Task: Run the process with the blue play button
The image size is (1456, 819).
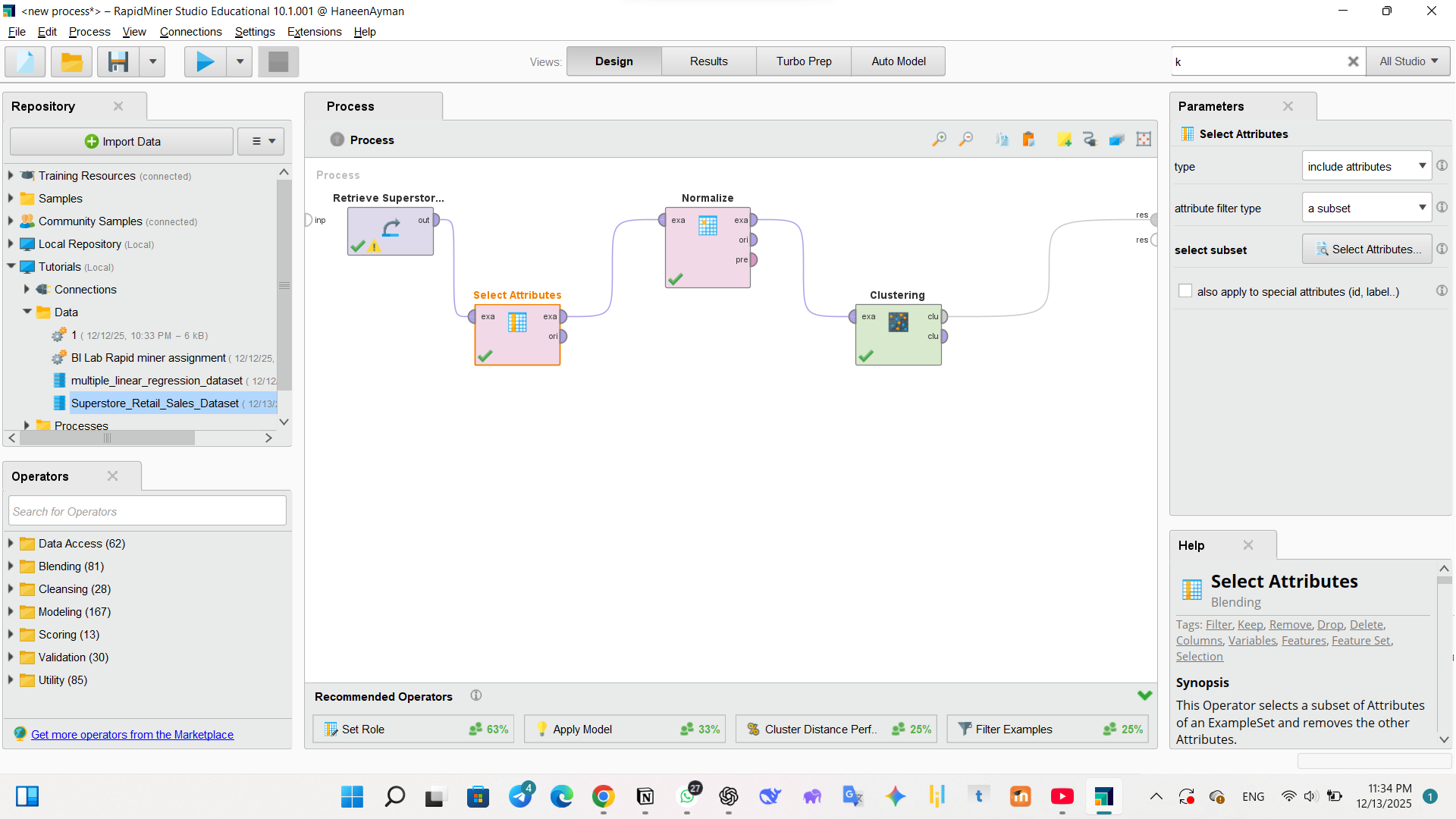Action: point(205,61)
